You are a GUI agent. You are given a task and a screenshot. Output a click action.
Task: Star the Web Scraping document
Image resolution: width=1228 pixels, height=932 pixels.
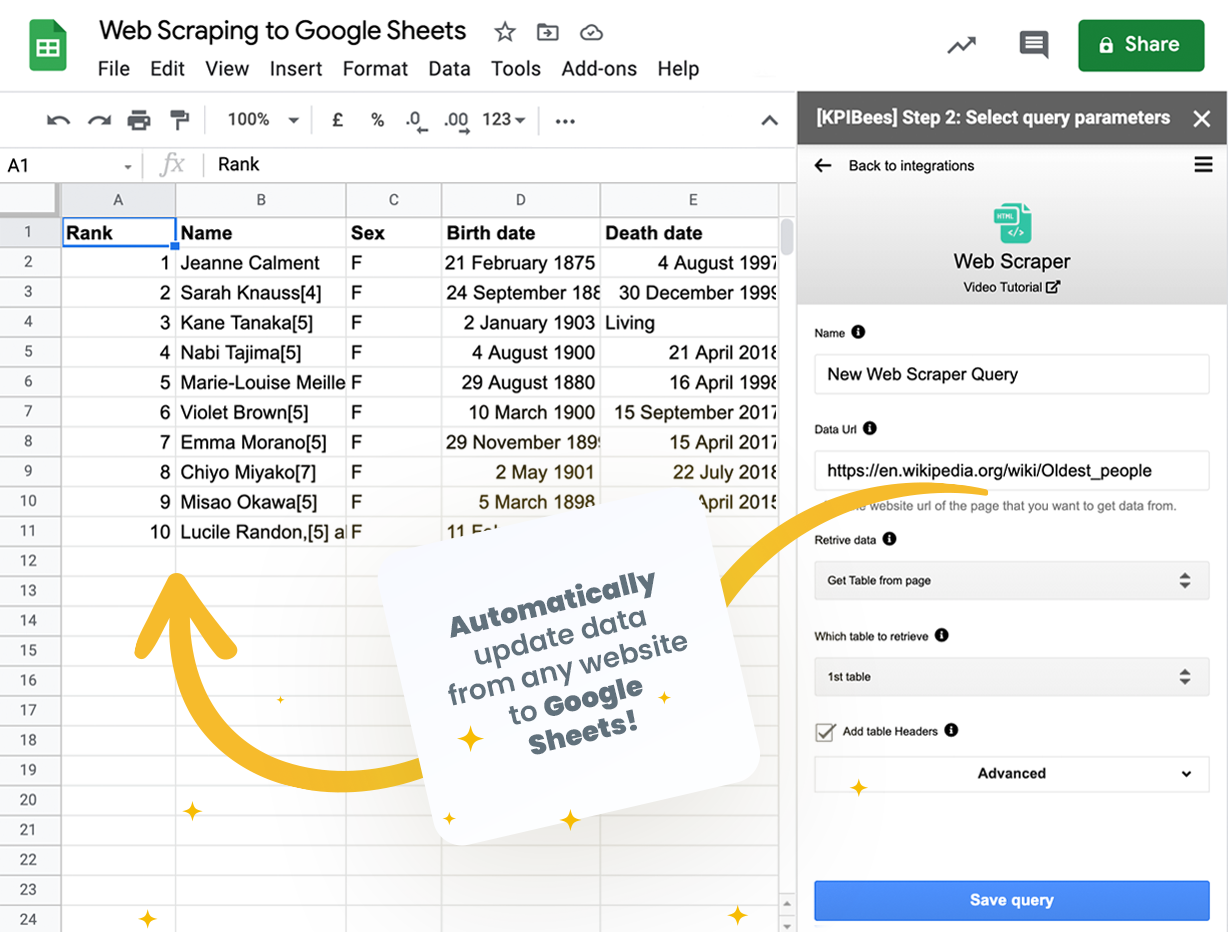point(505,32)
